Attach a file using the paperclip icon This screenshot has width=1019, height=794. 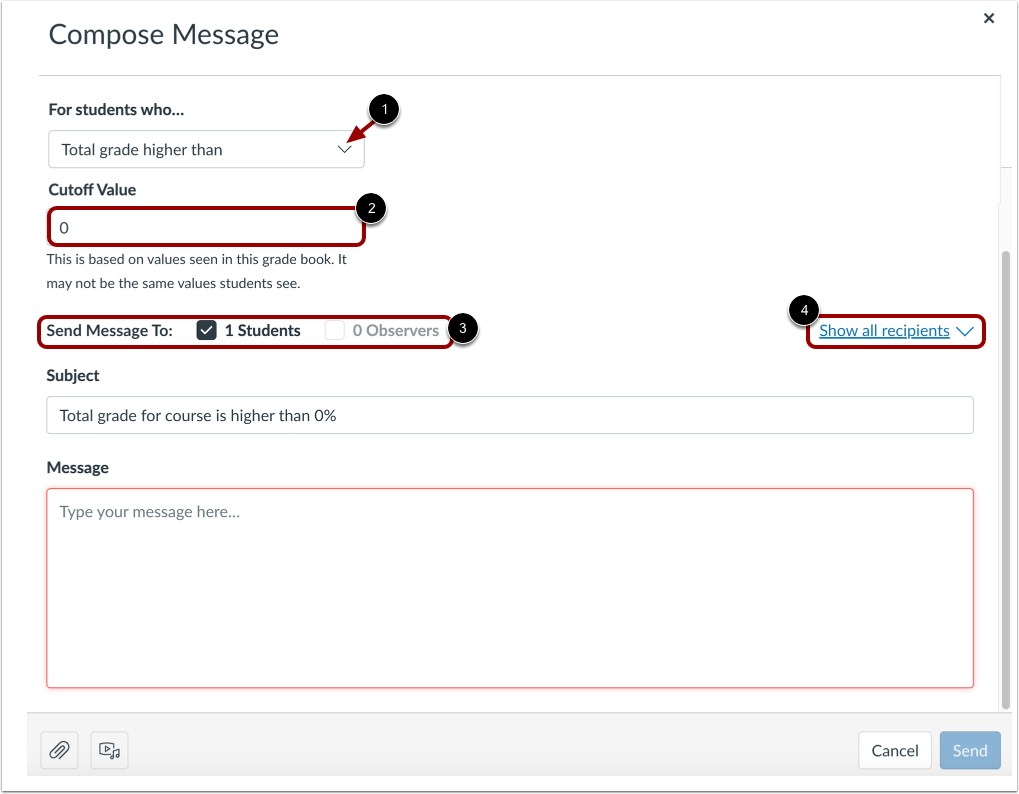pos(58,750)
